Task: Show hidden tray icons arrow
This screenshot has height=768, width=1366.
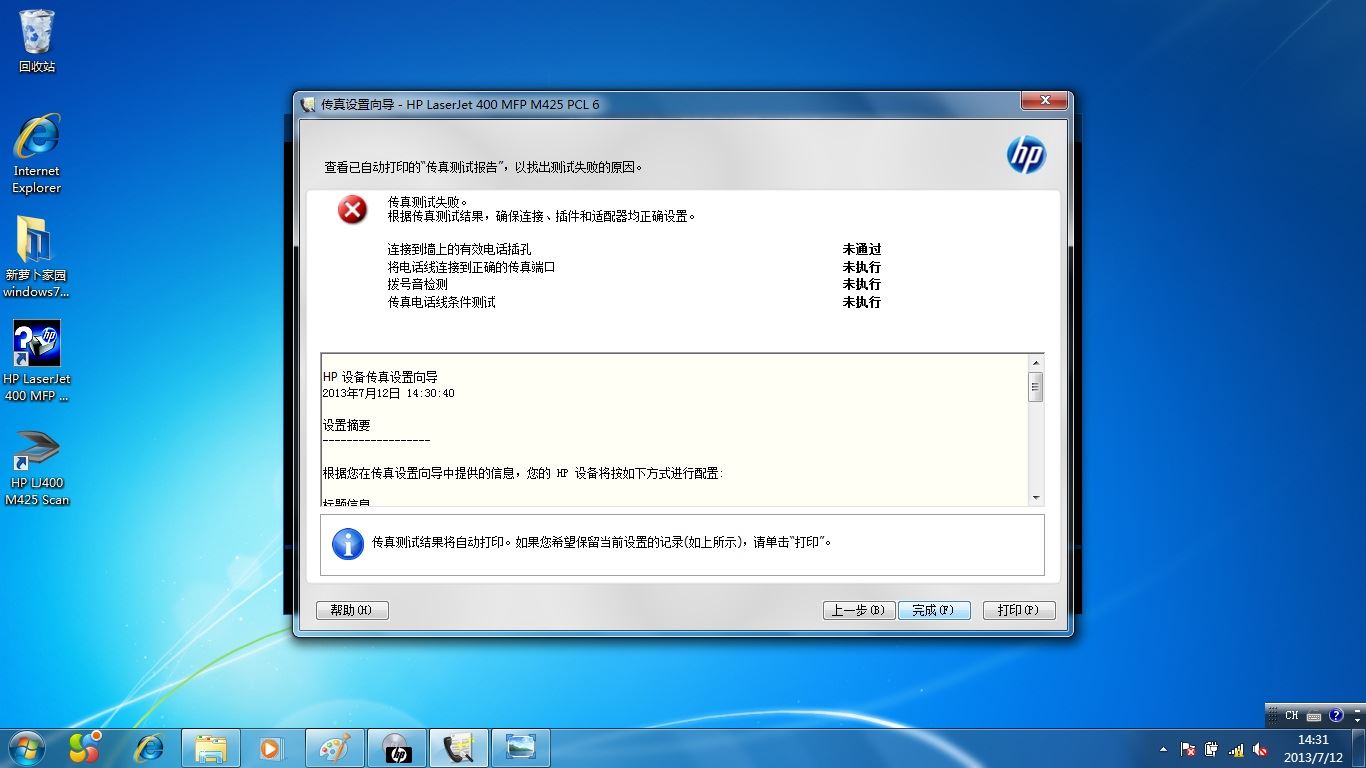Action: click(x=1163, y=749)
